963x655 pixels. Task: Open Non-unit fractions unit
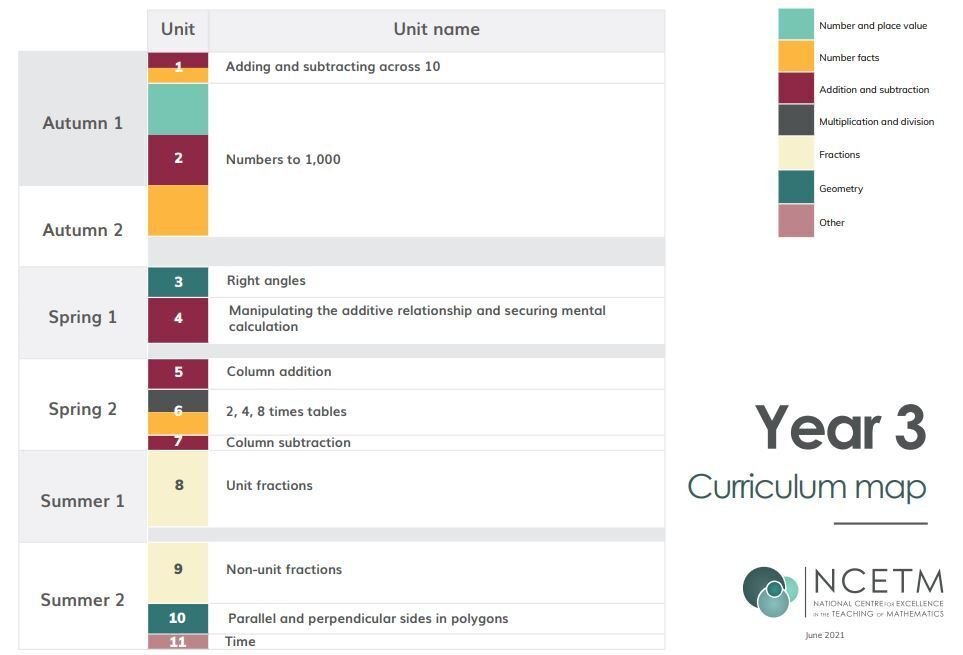click(x=284, y=570)
